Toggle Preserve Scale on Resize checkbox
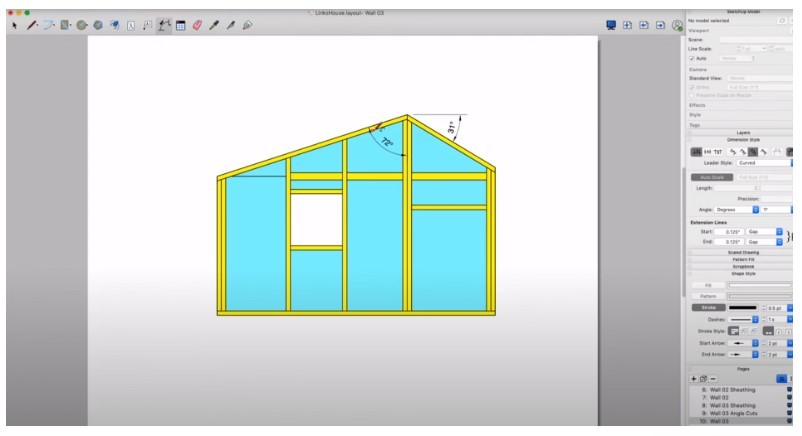The width and height of the screenshot is (802, 436). pyautogui.click(x=692, y=96)
